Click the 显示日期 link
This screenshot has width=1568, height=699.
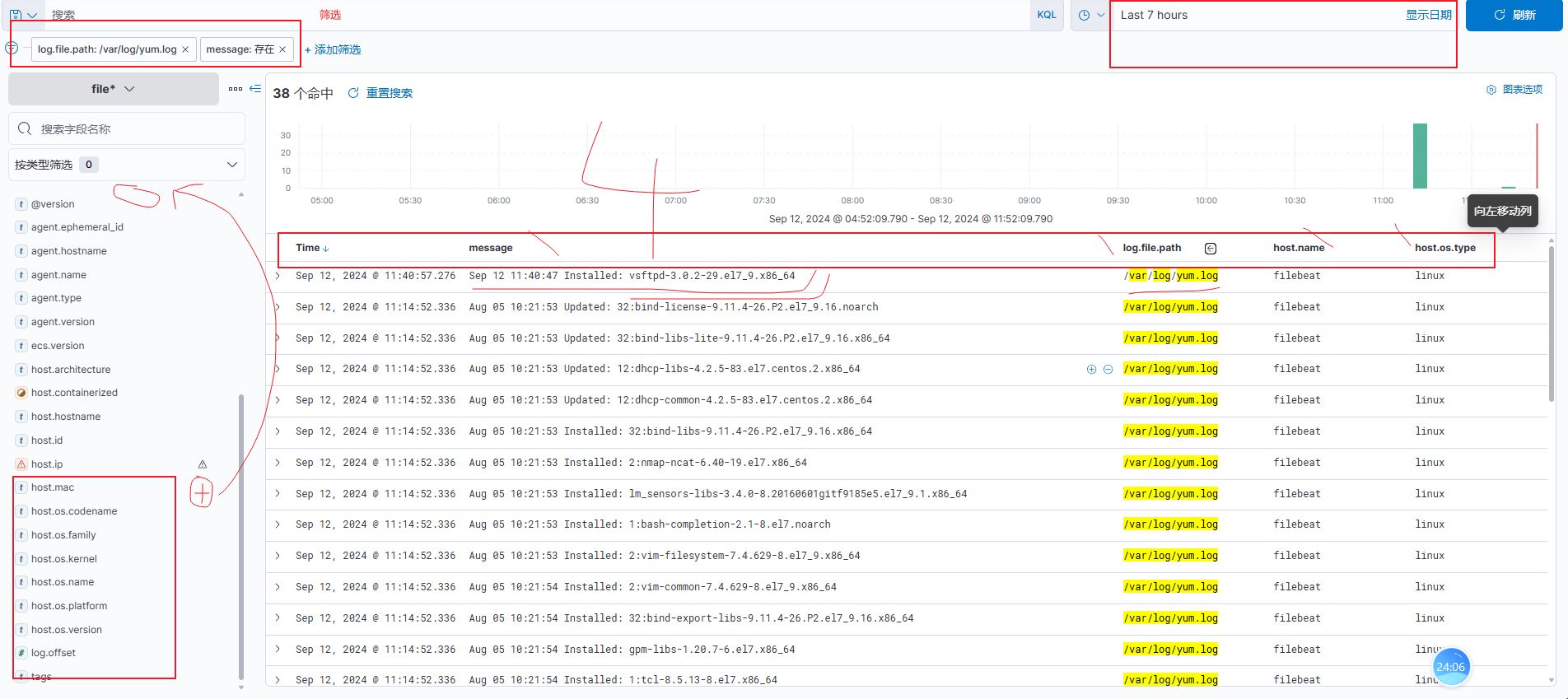[x=1428, y=15]
